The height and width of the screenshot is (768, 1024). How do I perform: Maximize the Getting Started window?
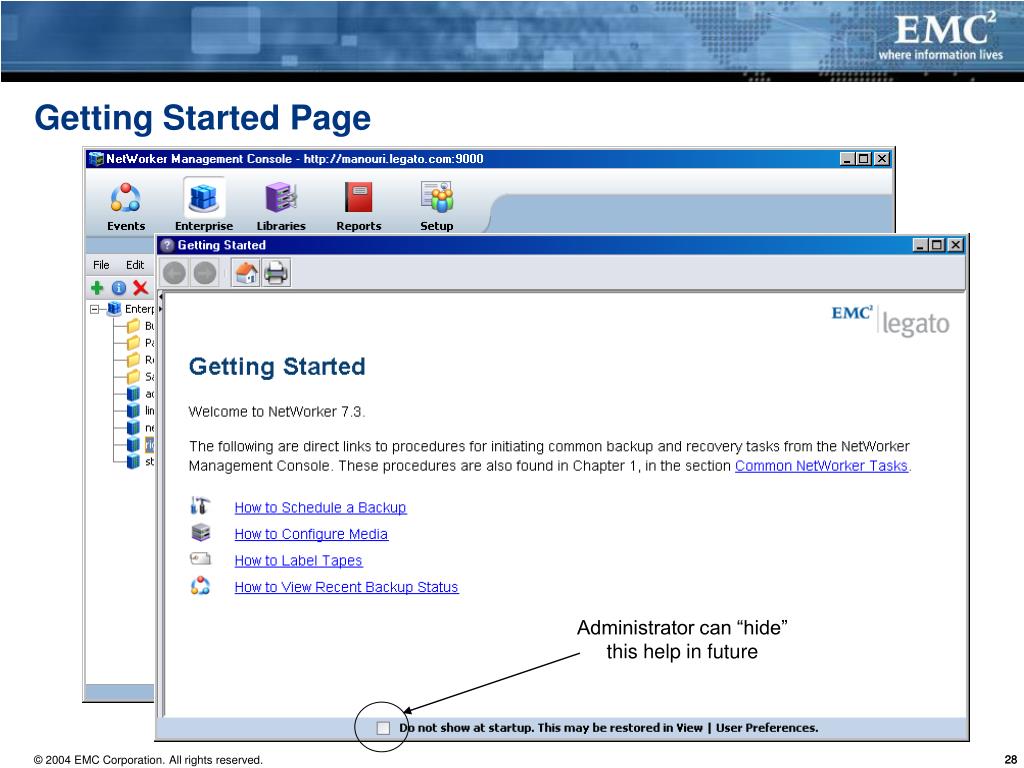coord(937,245)
